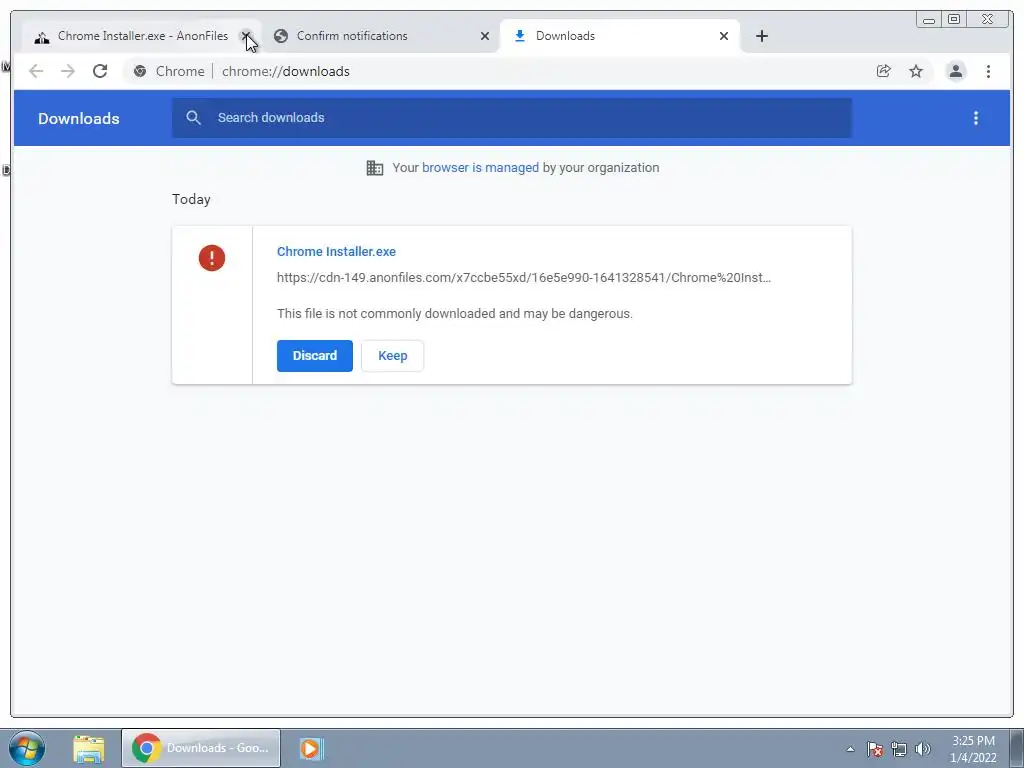Launch the media player taskbar icon

pyautogui.click(x=312, y=748)
